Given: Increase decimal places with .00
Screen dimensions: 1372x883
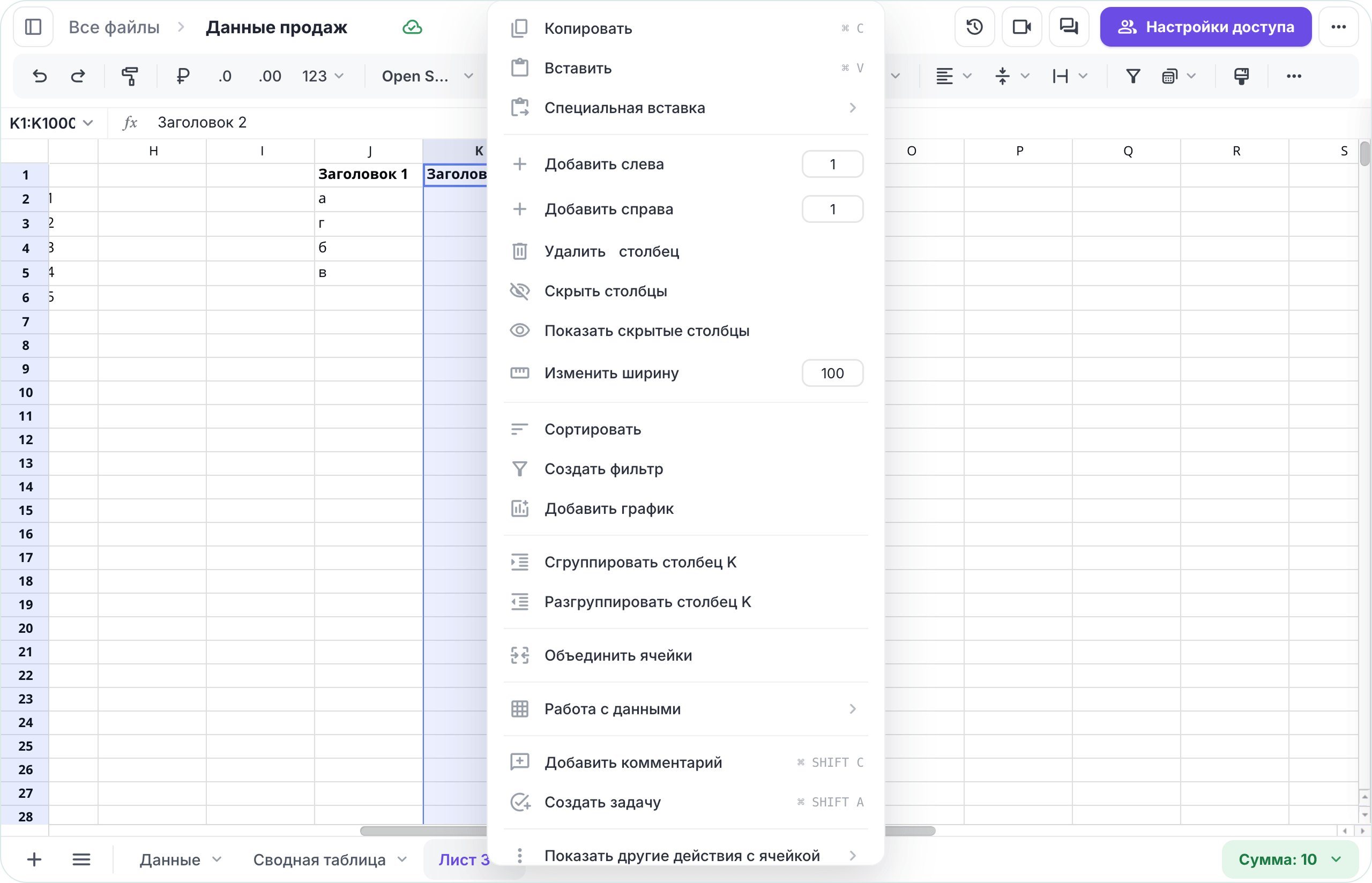Looking at the screenshot, I should 270,76.
